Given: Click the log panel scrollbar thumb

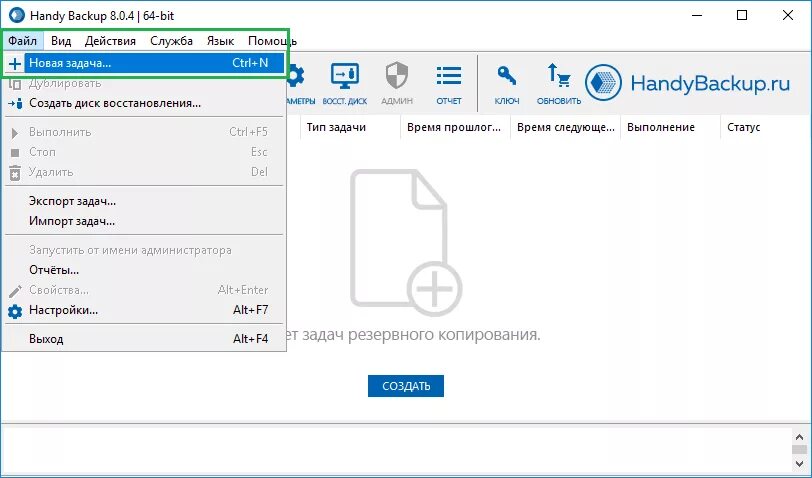Looking at the screenshot, I should pos(800,449).
